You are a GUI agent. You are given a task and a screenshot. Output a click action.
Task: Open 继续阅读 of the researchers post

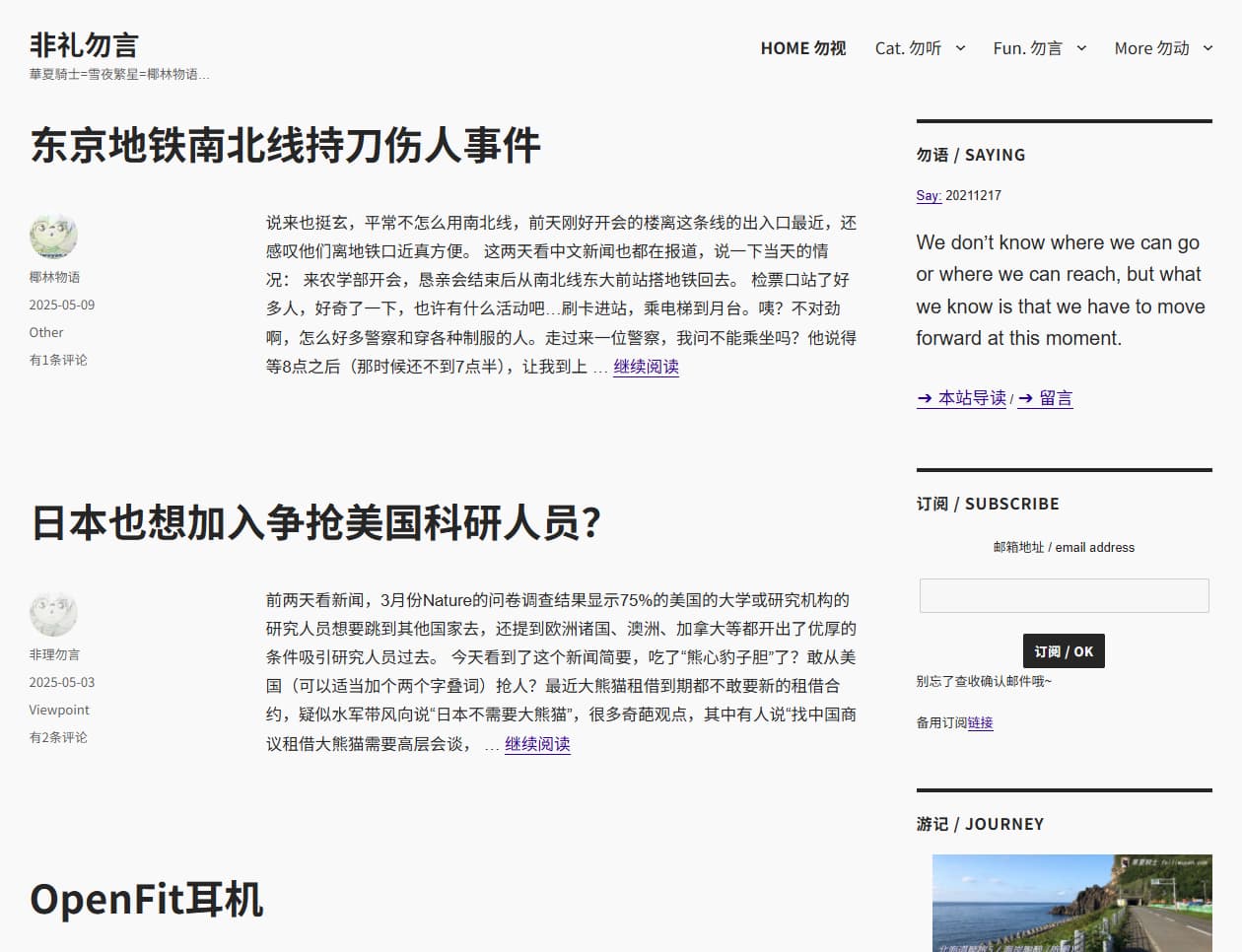(537, 745)
